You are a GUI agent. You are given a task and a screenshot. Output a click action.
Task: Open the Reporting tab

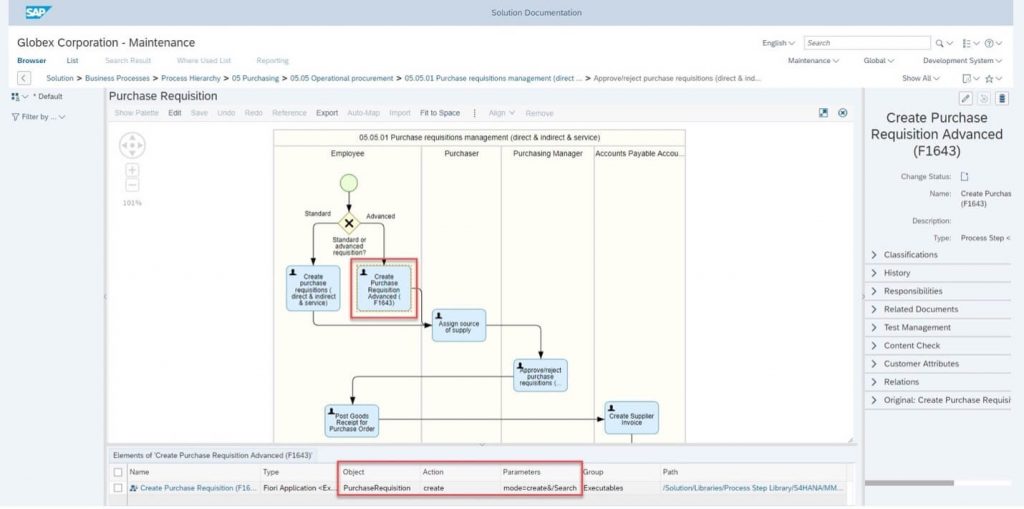(272, 61)
